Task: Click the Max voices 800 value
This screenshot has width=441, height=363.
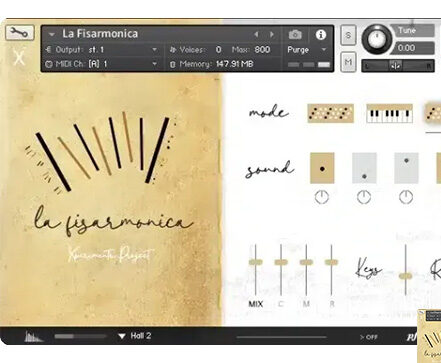Action: pos(262,50)
